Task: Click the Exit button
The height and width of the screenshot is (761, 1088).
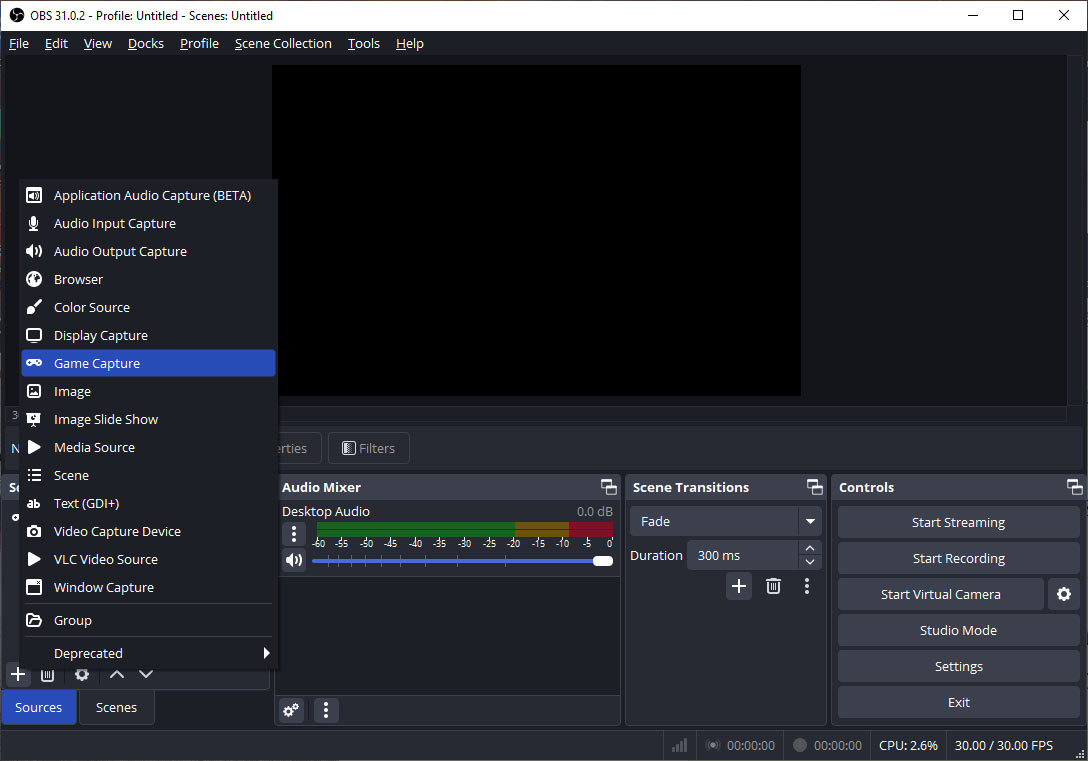Action: point(958,703)
